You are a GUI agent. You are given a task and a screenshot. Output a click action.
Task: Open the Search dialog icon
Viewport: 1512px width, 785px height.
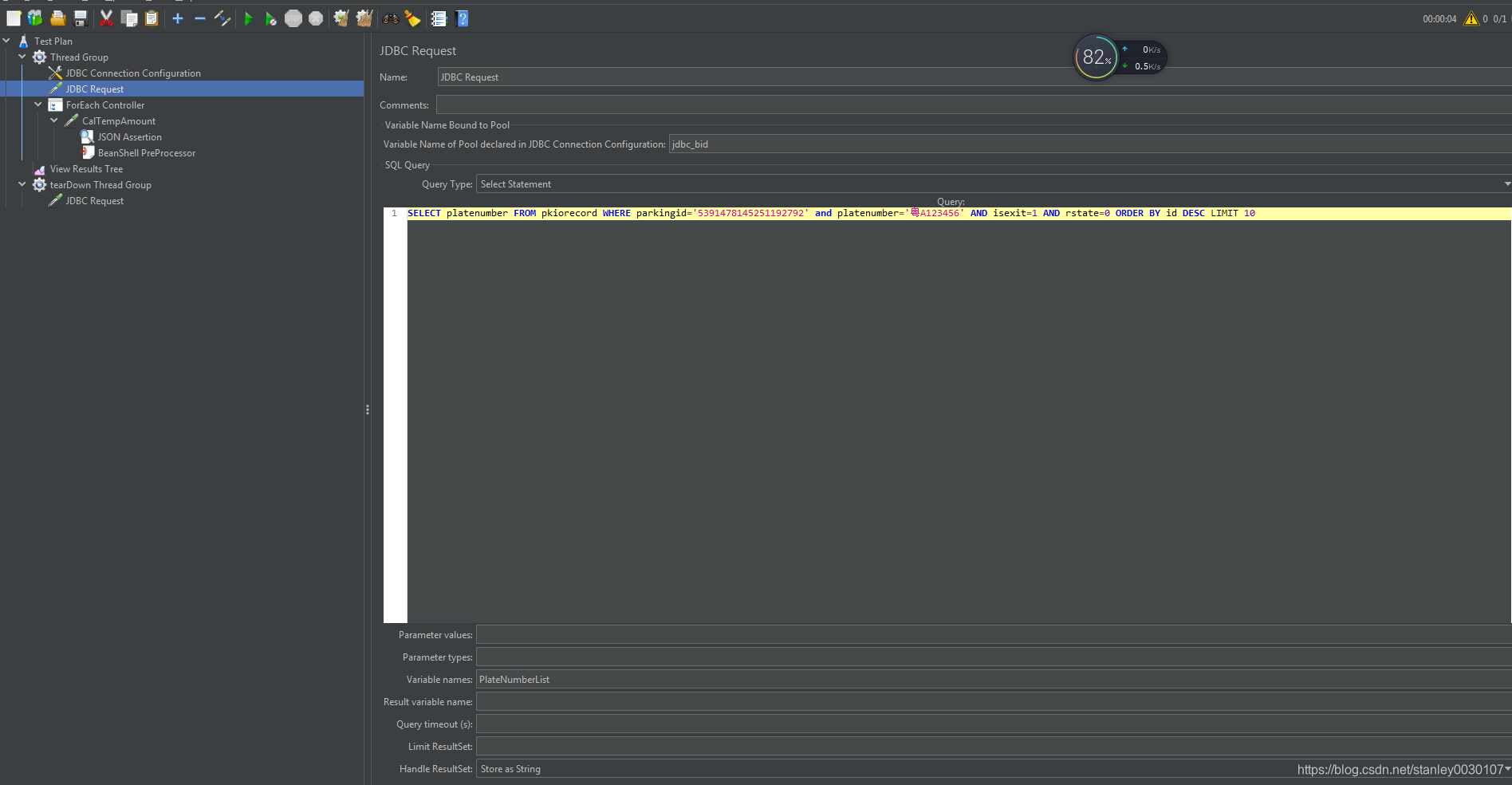click(x=390, y=18)
